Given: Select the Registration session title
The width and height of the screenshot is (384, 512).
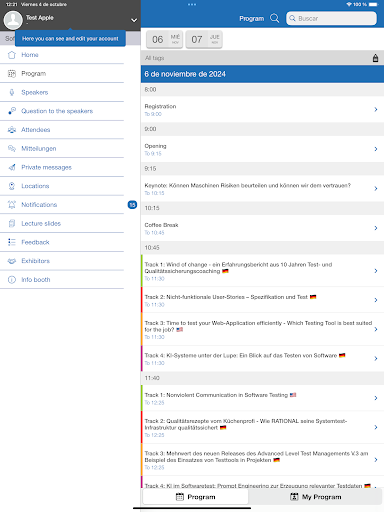Looking at the screenshot, I should (160, 106).
